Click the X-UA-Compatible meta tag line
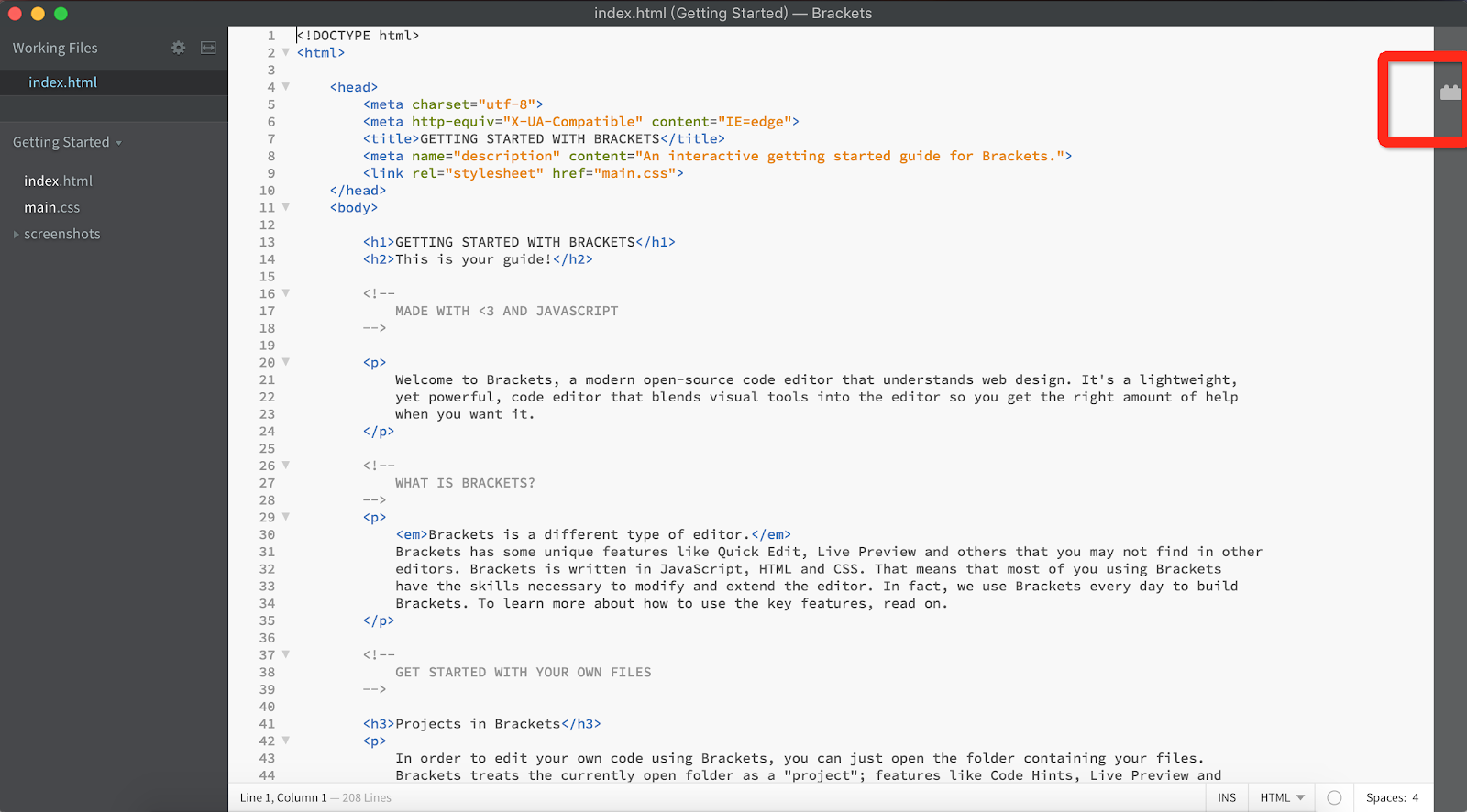Viewport: 1467px width, 812px height. [581, 122]
